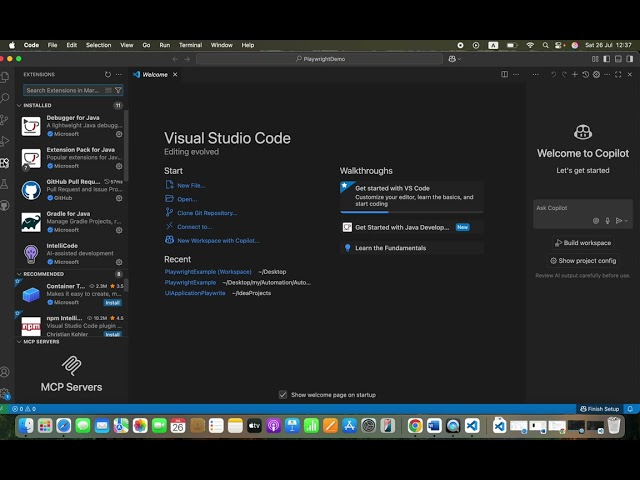Open the Manage gear in activity bar
Screen dimensions: 640x480
4,393
